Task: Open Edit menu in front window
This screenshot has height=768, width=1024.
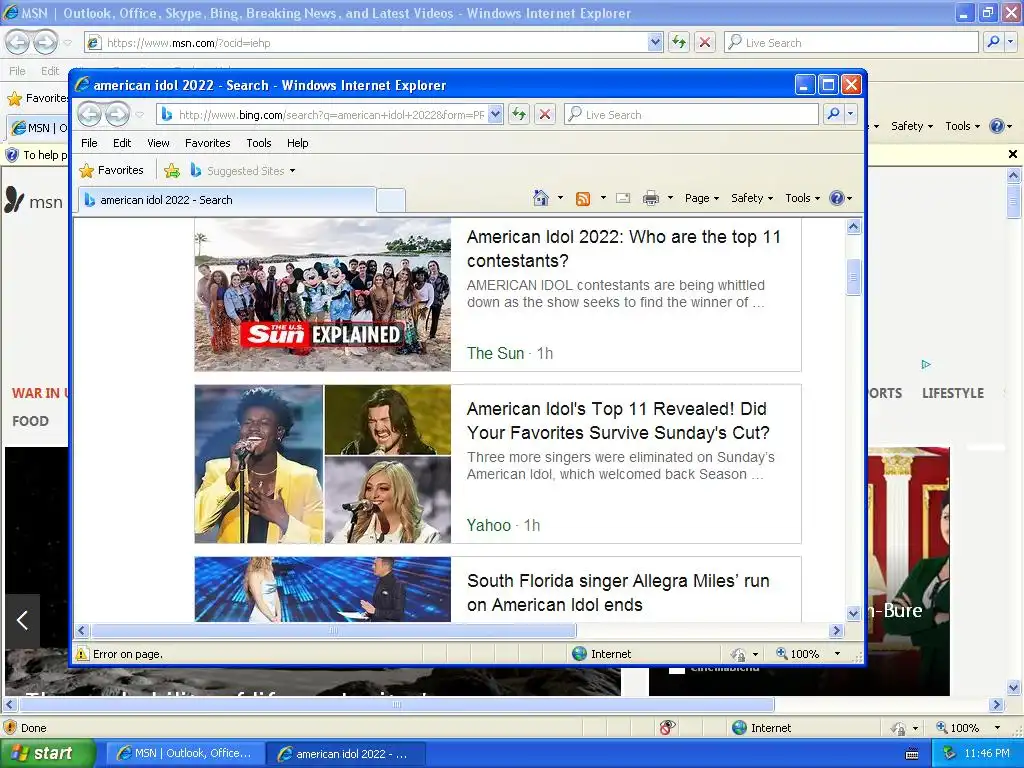Action: [x=122, y=143]
